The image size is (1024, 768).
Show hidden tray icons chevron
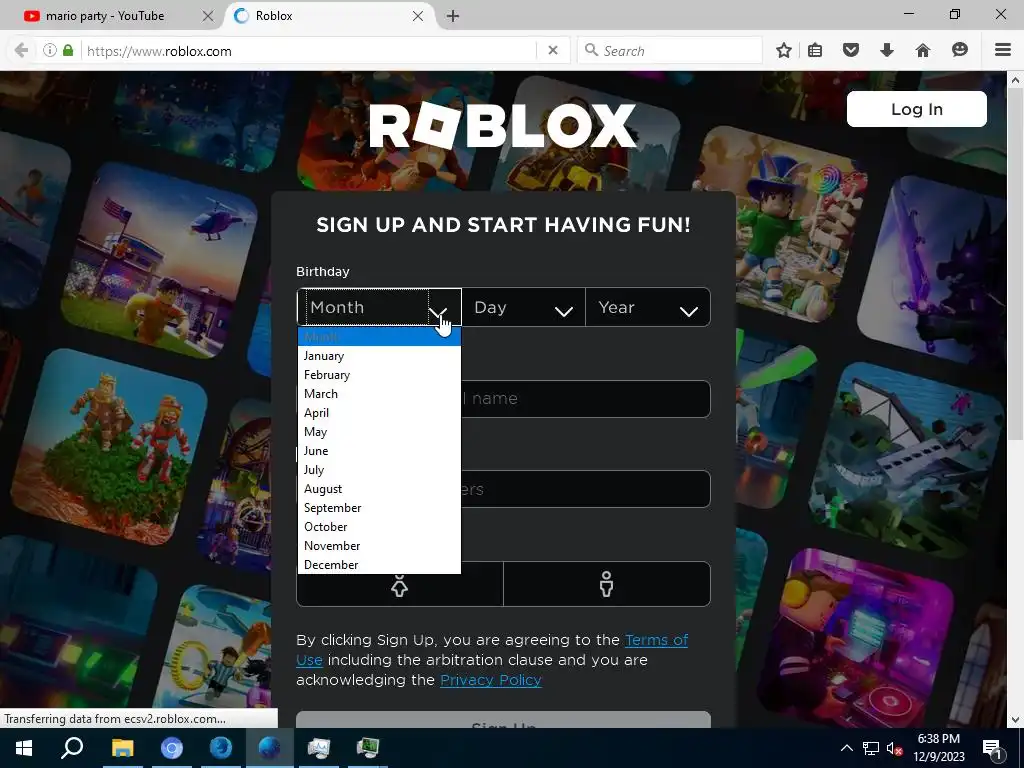[846, 748]
